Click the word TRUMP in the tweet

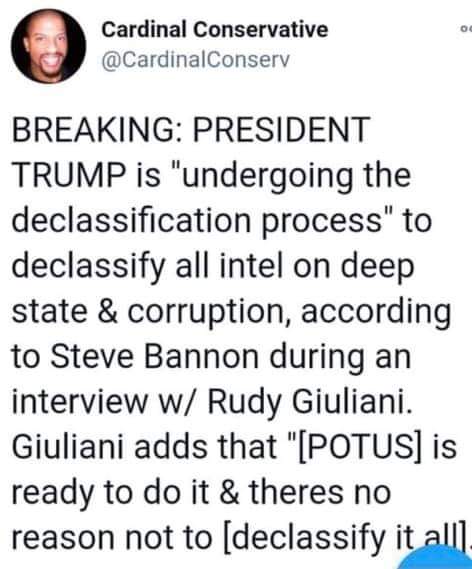pyautogui.click(x=67, y=175)
